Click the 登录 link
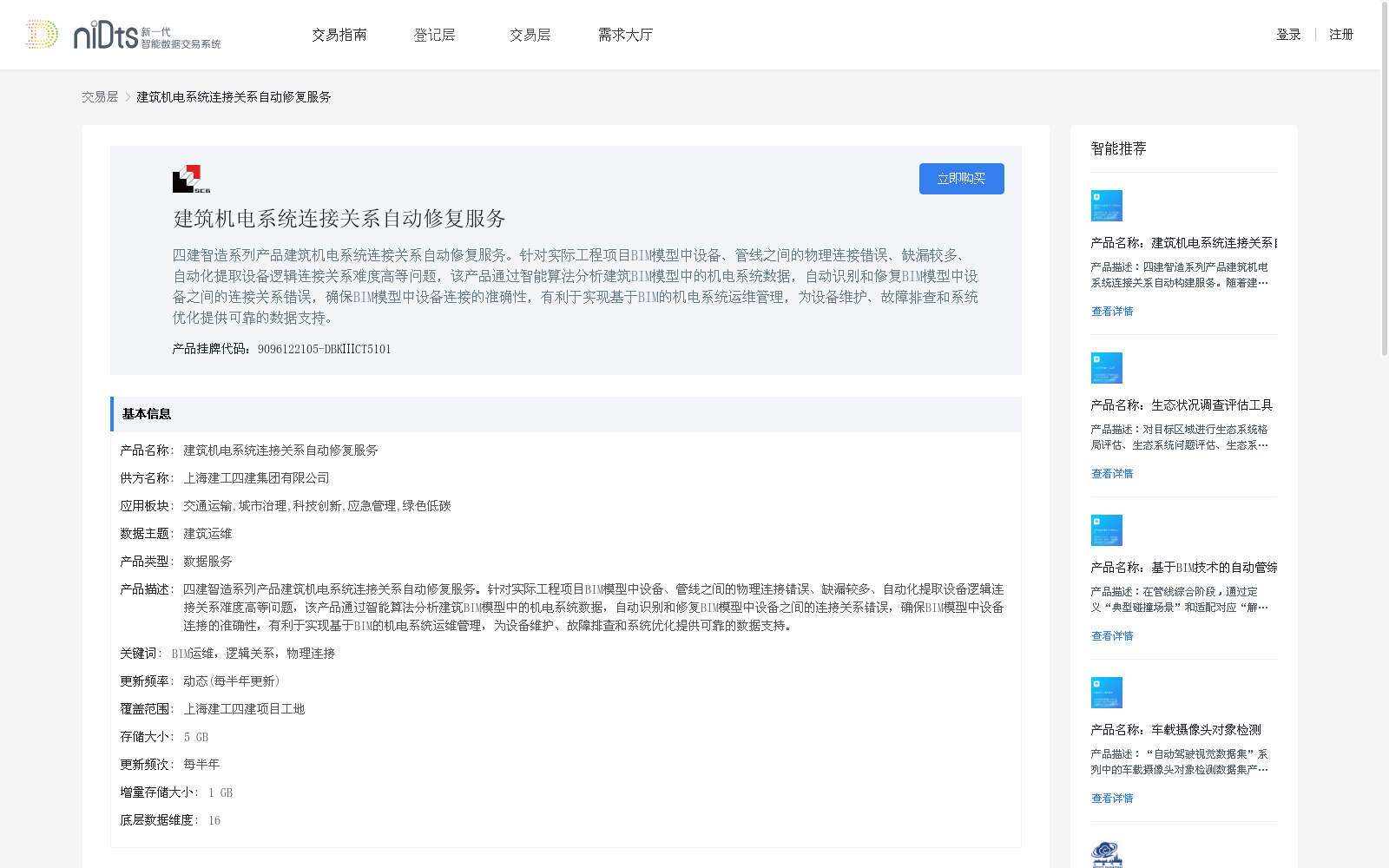This screenshot has width=1389, height=868. (x=1288, y=35)
